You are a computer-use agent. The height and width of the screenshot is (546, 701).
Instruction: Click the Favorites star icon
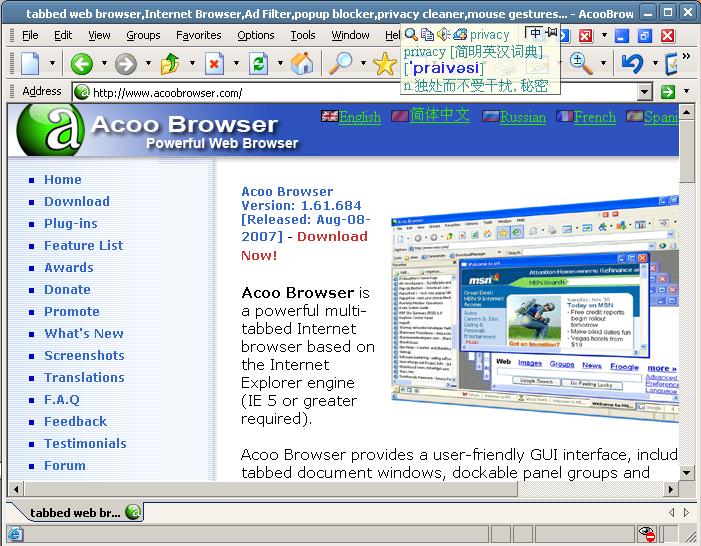pos(384,64)
